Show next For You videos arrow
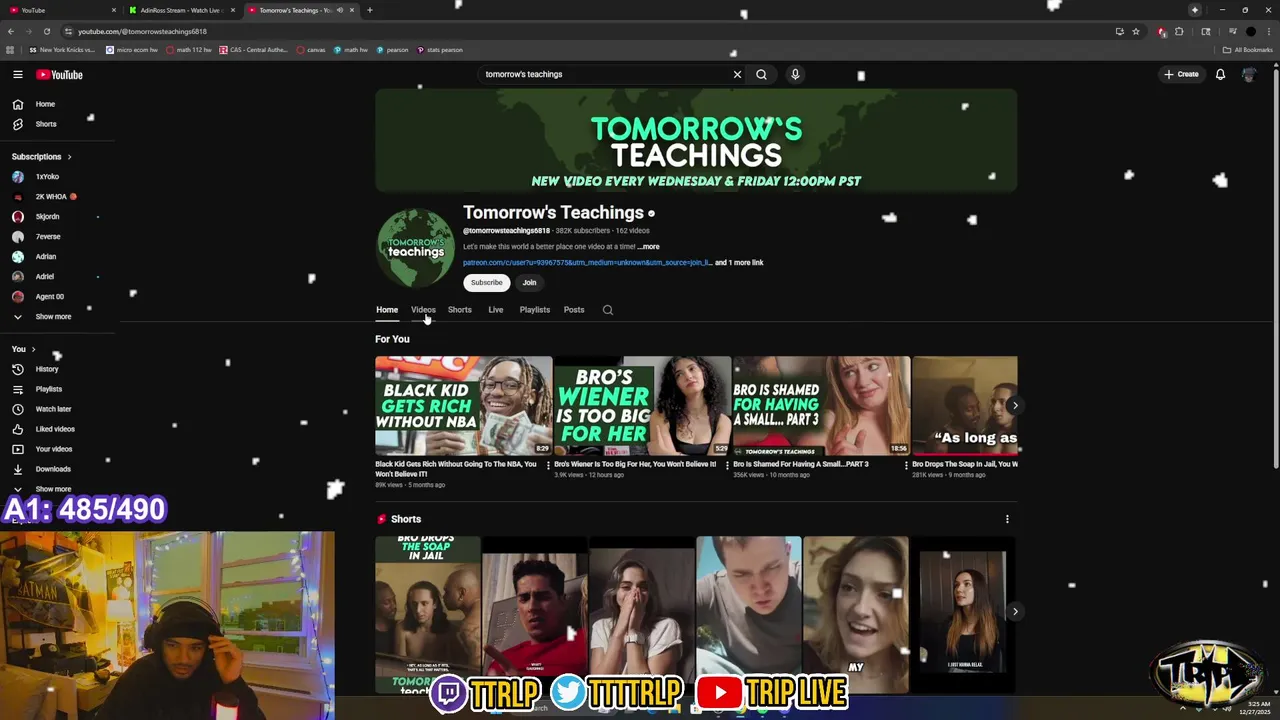This screenshot has width=1280, height=720. [x=1014, y=405]
